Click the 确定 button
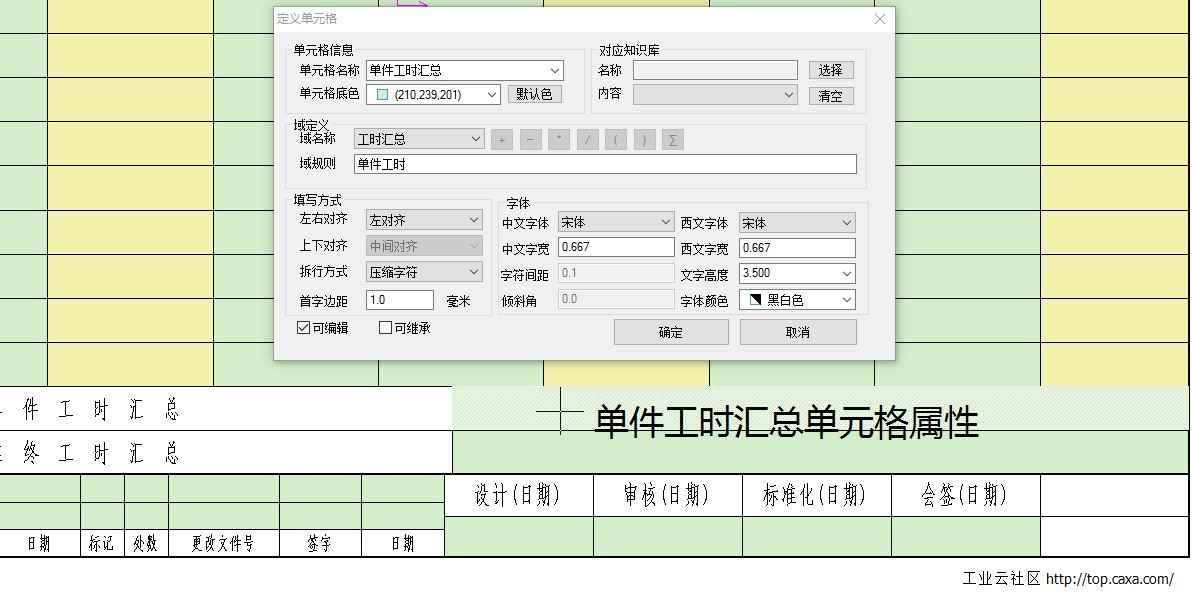The width and height of the screenshot is (1192, 595). tap(671, 332)
